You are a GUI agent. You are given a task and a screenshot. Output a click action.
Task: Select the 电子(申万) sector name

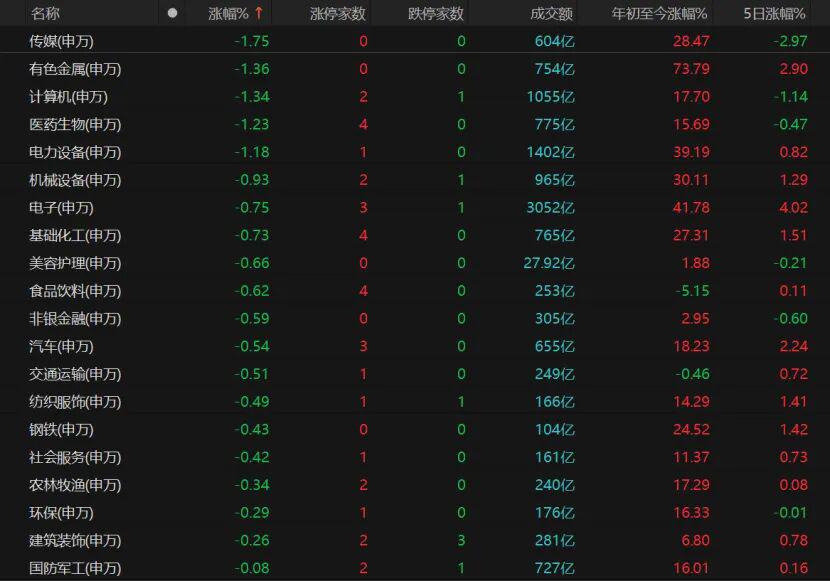(x=61, y=208)
